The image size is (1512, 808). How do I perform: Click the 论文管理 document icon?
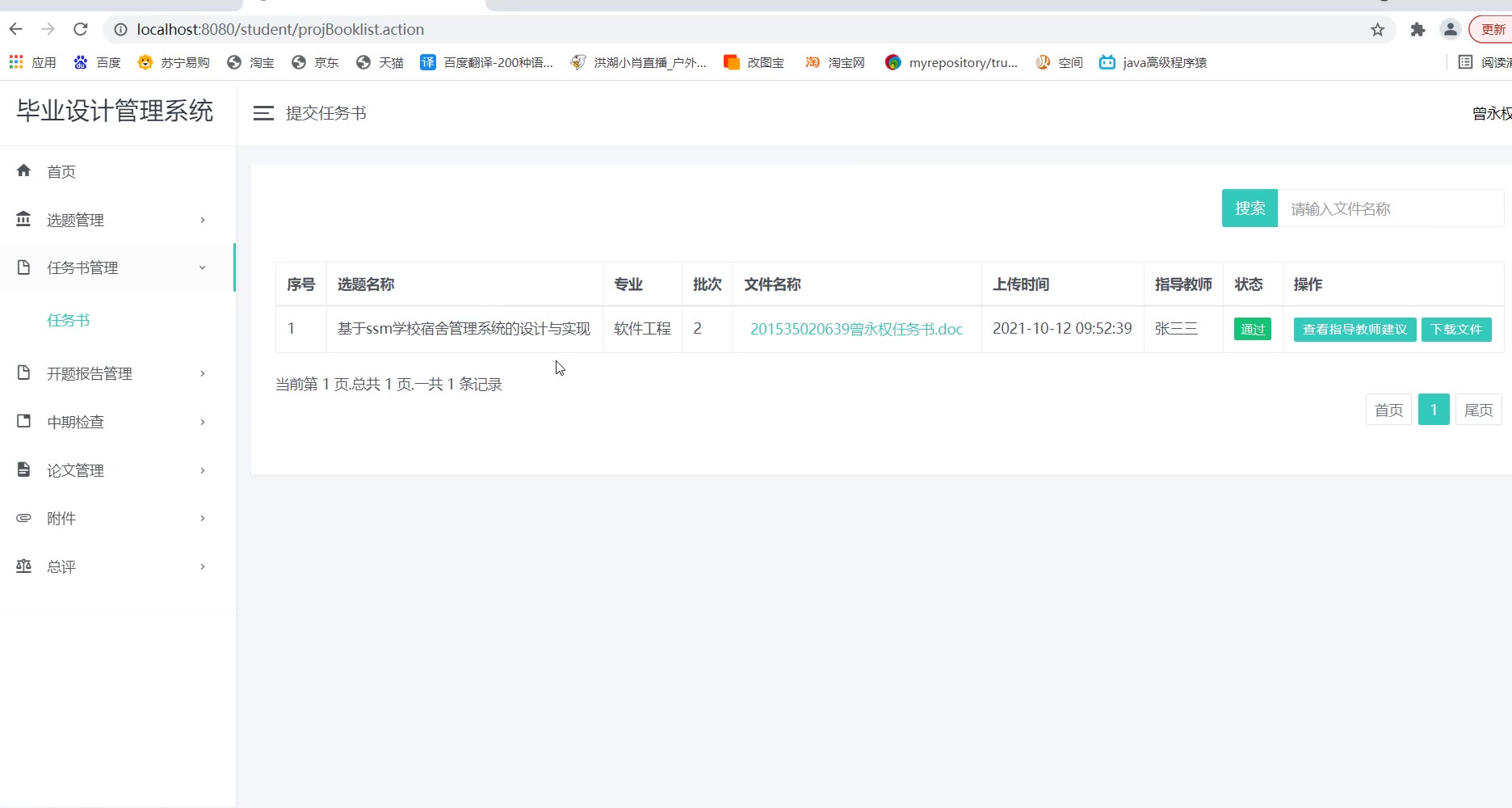pyautogui.click(x=23, y=469)
